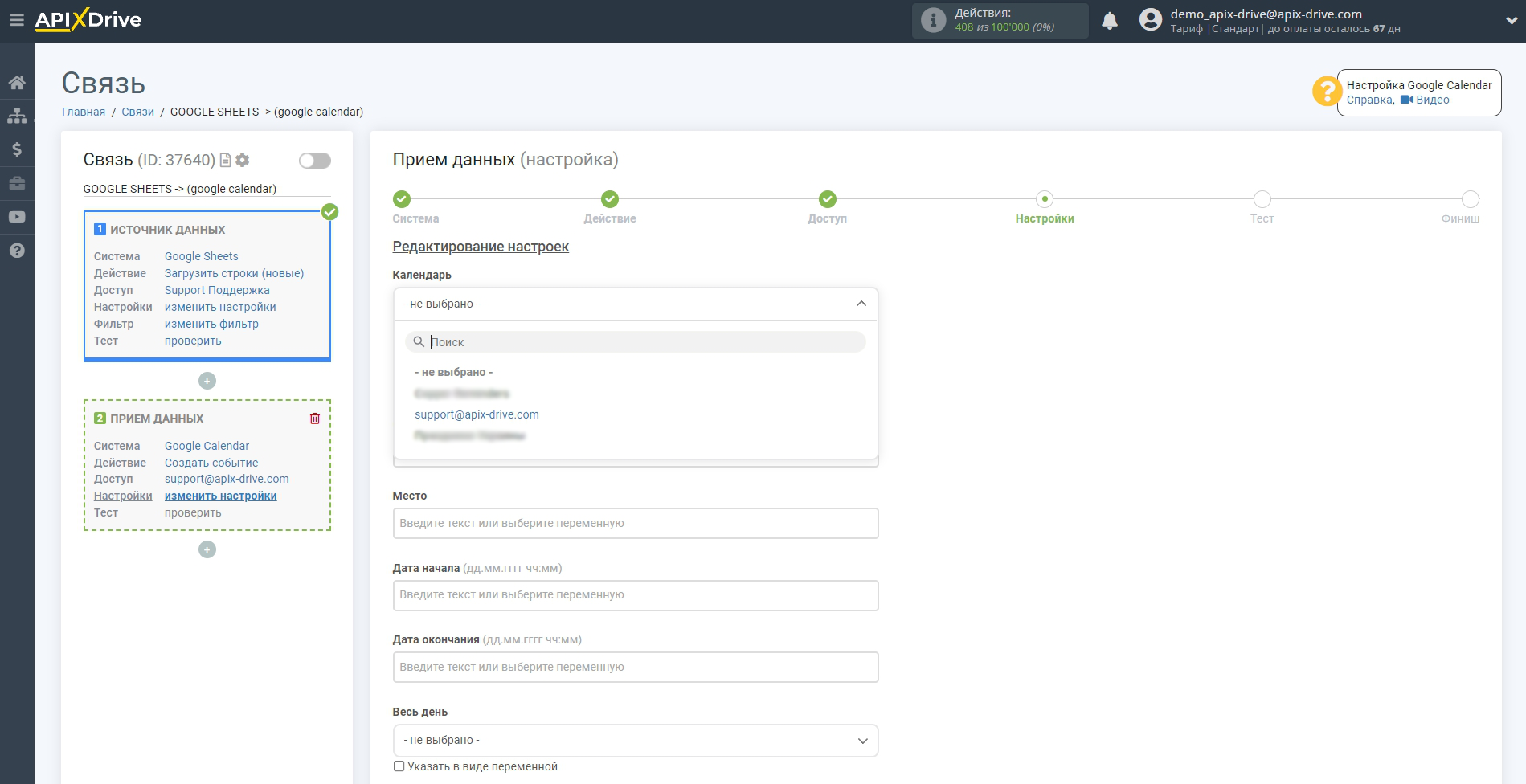
Task: Click the Дата начала input field
Action: pos(636,595)
